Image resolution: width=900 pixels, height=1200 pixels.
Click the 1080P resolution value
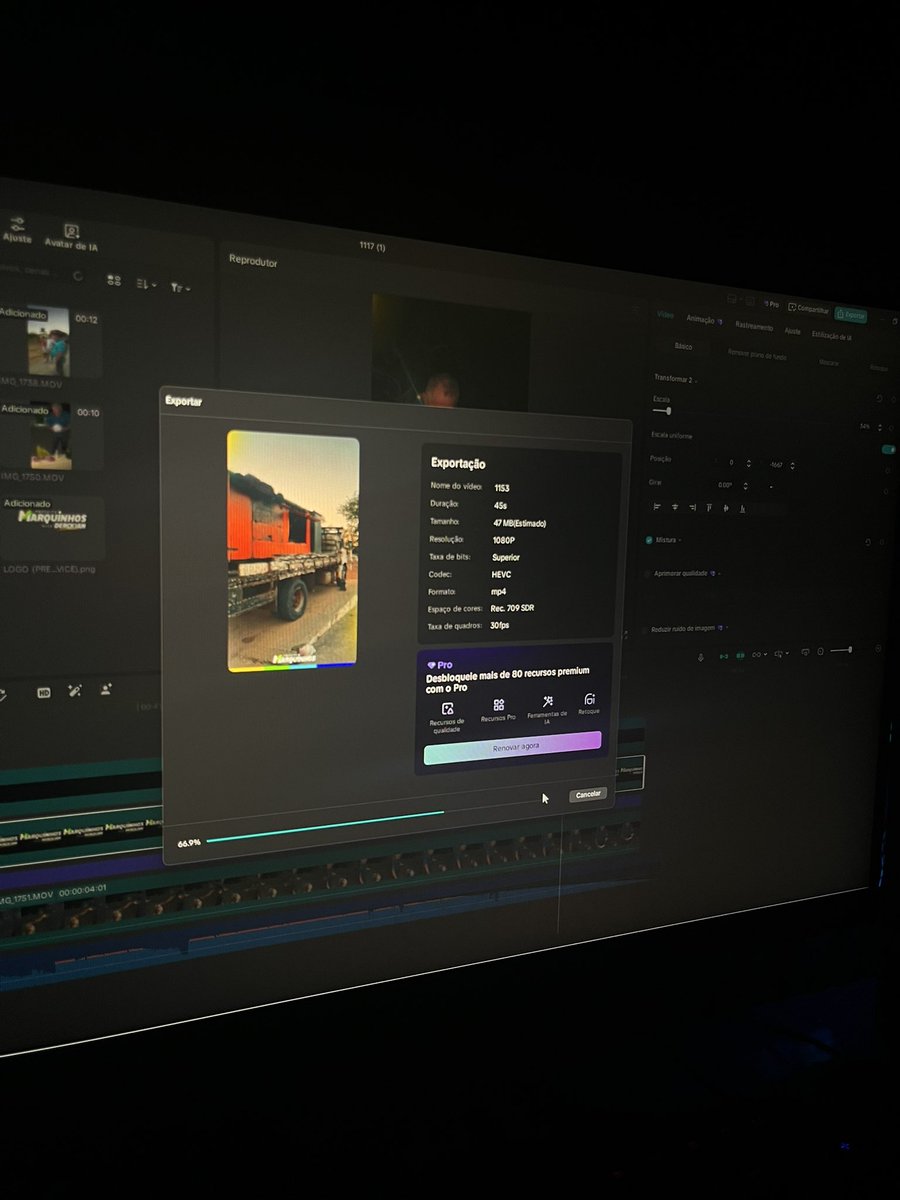click(x=504, y=539)
